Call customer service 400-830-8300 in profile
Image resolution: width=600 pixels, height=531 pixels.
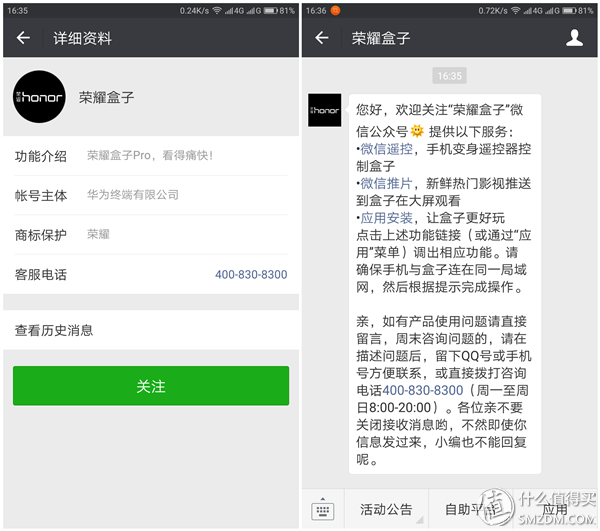pyautogui.click(x=251, y=274)
